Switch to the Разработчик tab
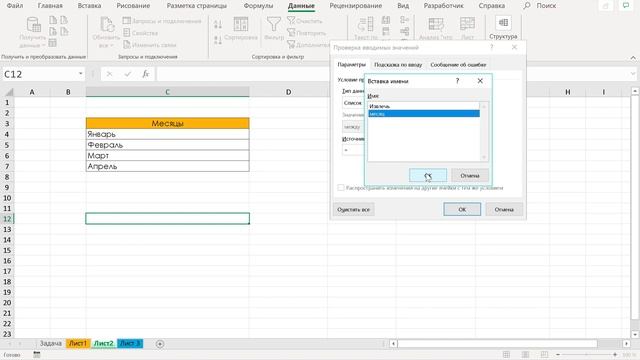 point(444,6)
